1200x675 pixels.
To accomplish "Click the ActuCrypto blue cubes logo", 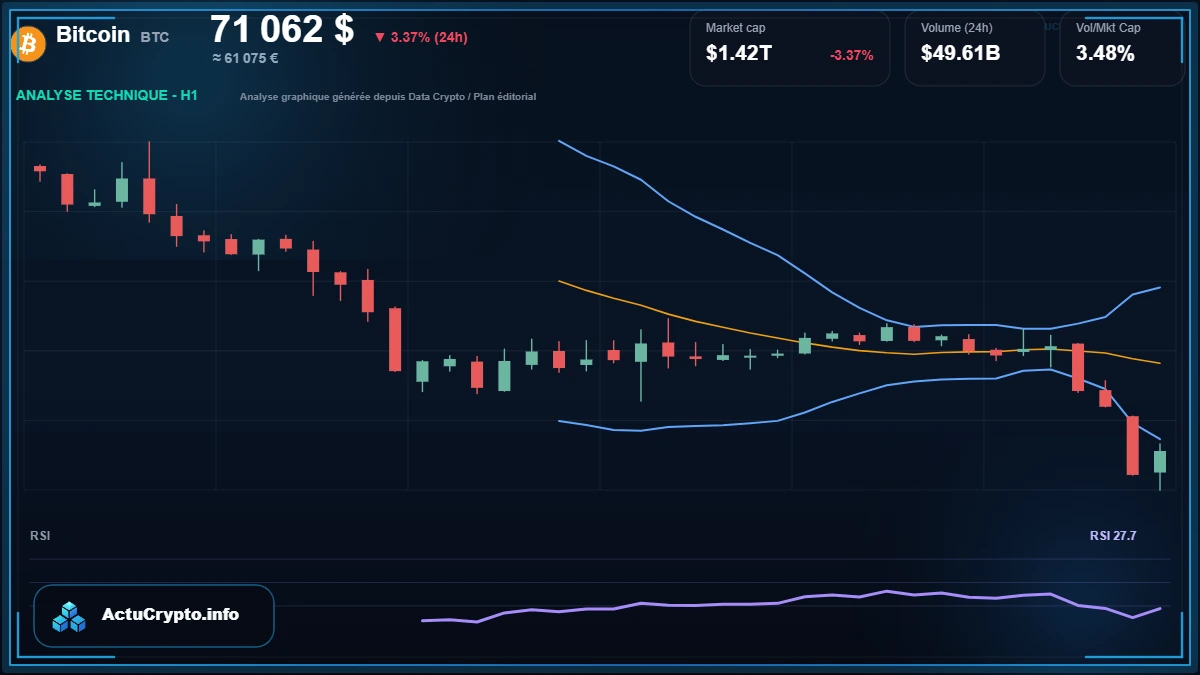I will [x=70, y=616].
